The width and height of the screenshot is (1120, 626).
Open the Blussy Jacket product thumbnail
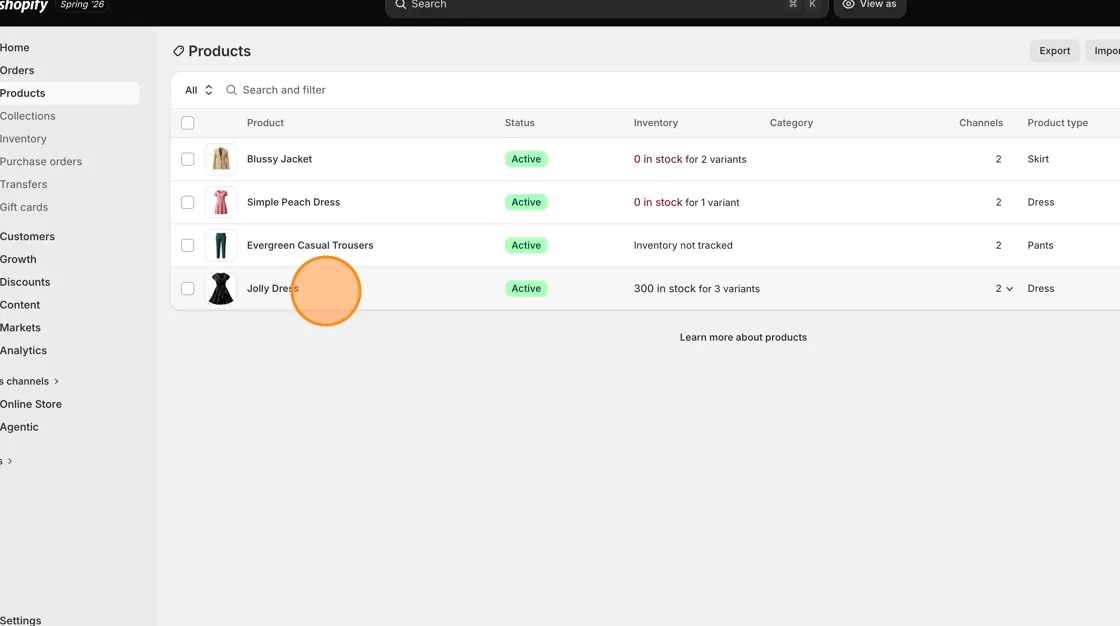221,159
